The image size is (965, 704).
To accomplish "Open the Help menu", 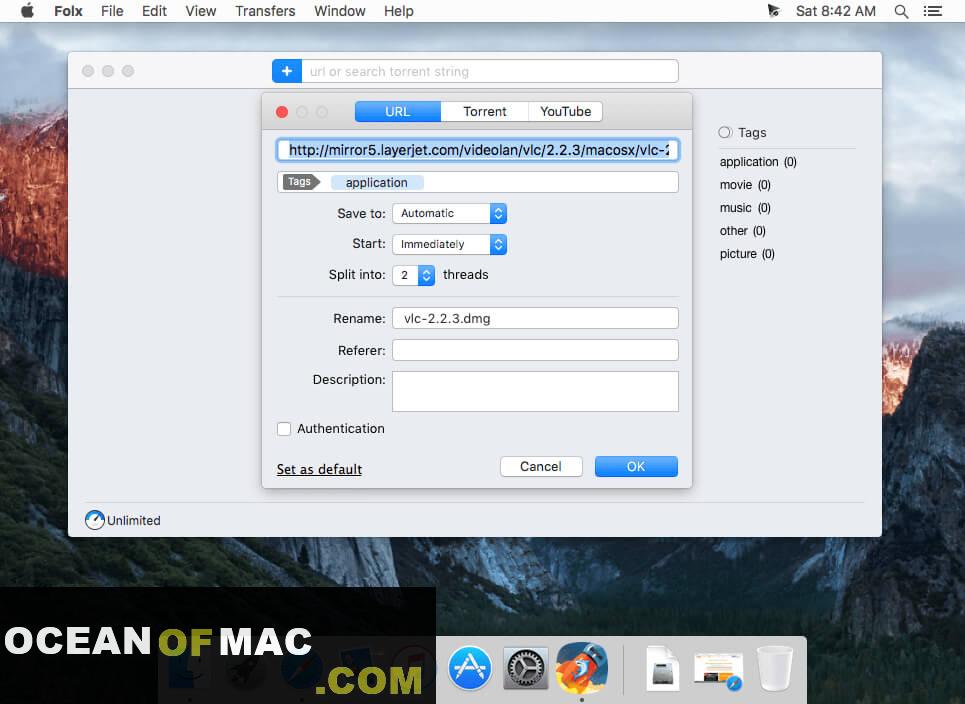I will pos(399,11).
